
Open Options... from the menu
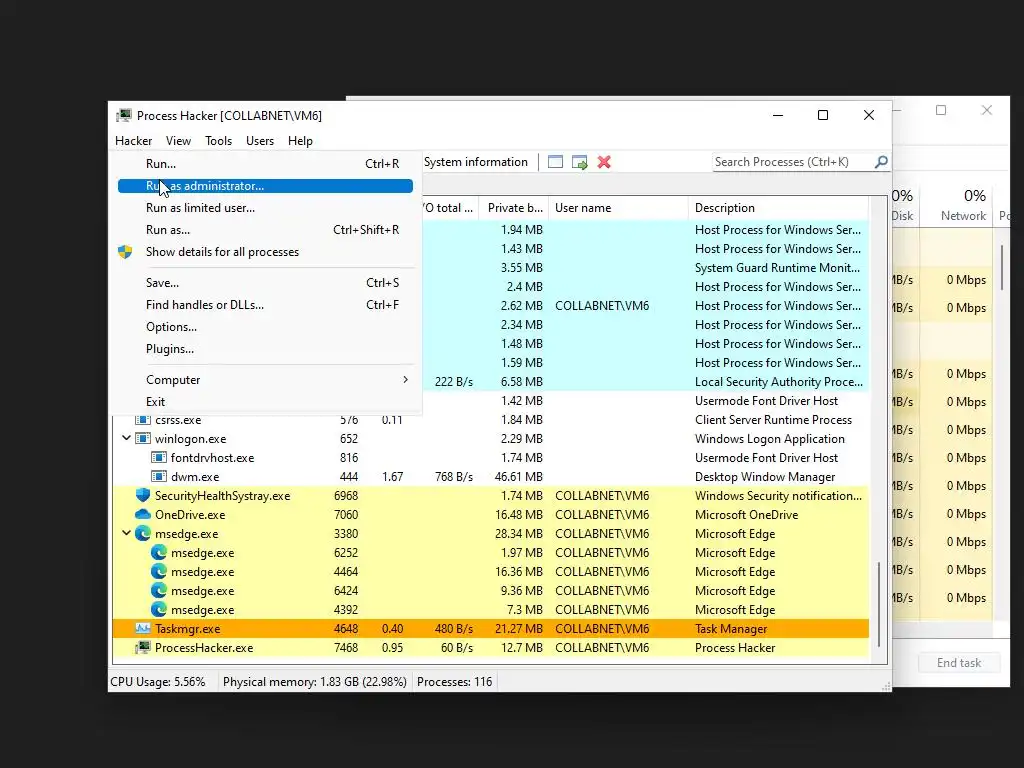click(x=265, y=327)
